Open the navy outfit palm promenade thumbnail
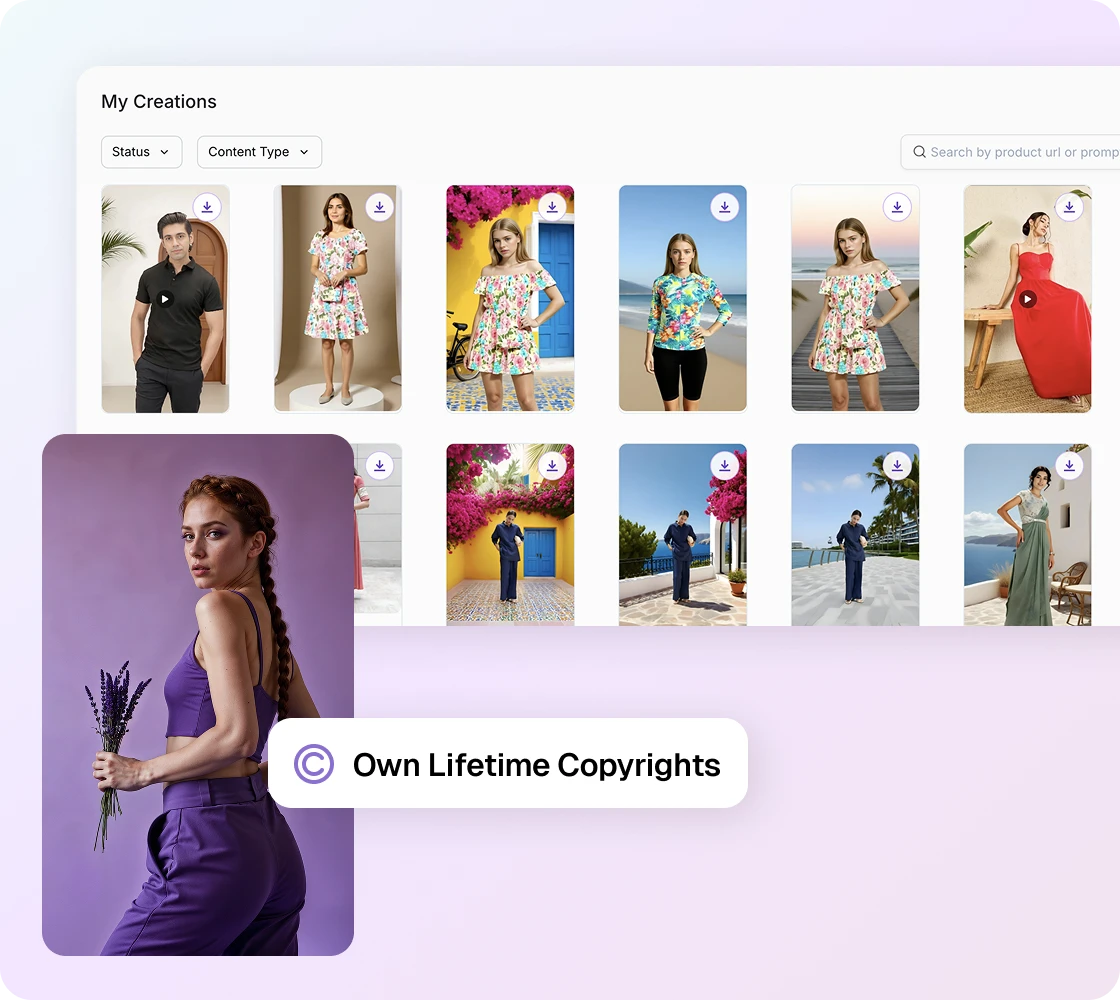Viewport: 1120px width, 1000px height. click(x=855, y=535)
